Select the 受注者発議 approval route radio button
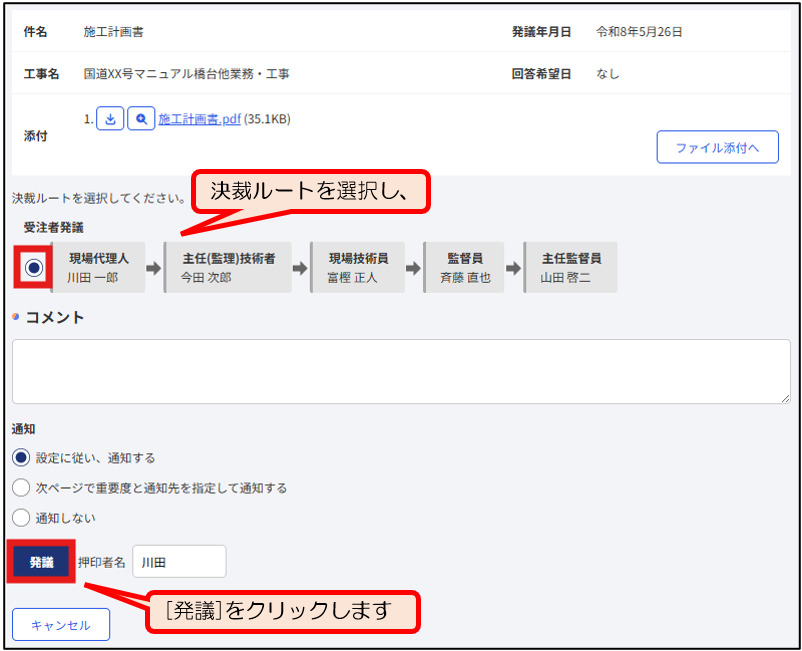802x651 pixels. pyautogui.click(x=34, y=267)
